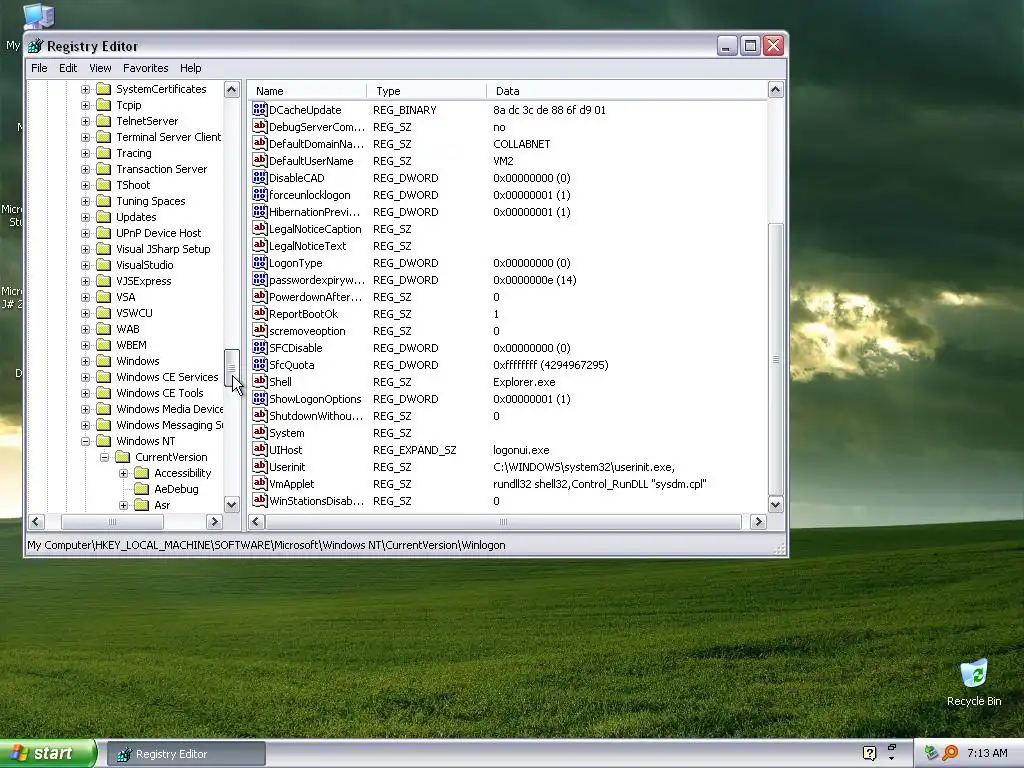Click the Explorer.exe data value
1024x768 pixels.
(524, 382)
